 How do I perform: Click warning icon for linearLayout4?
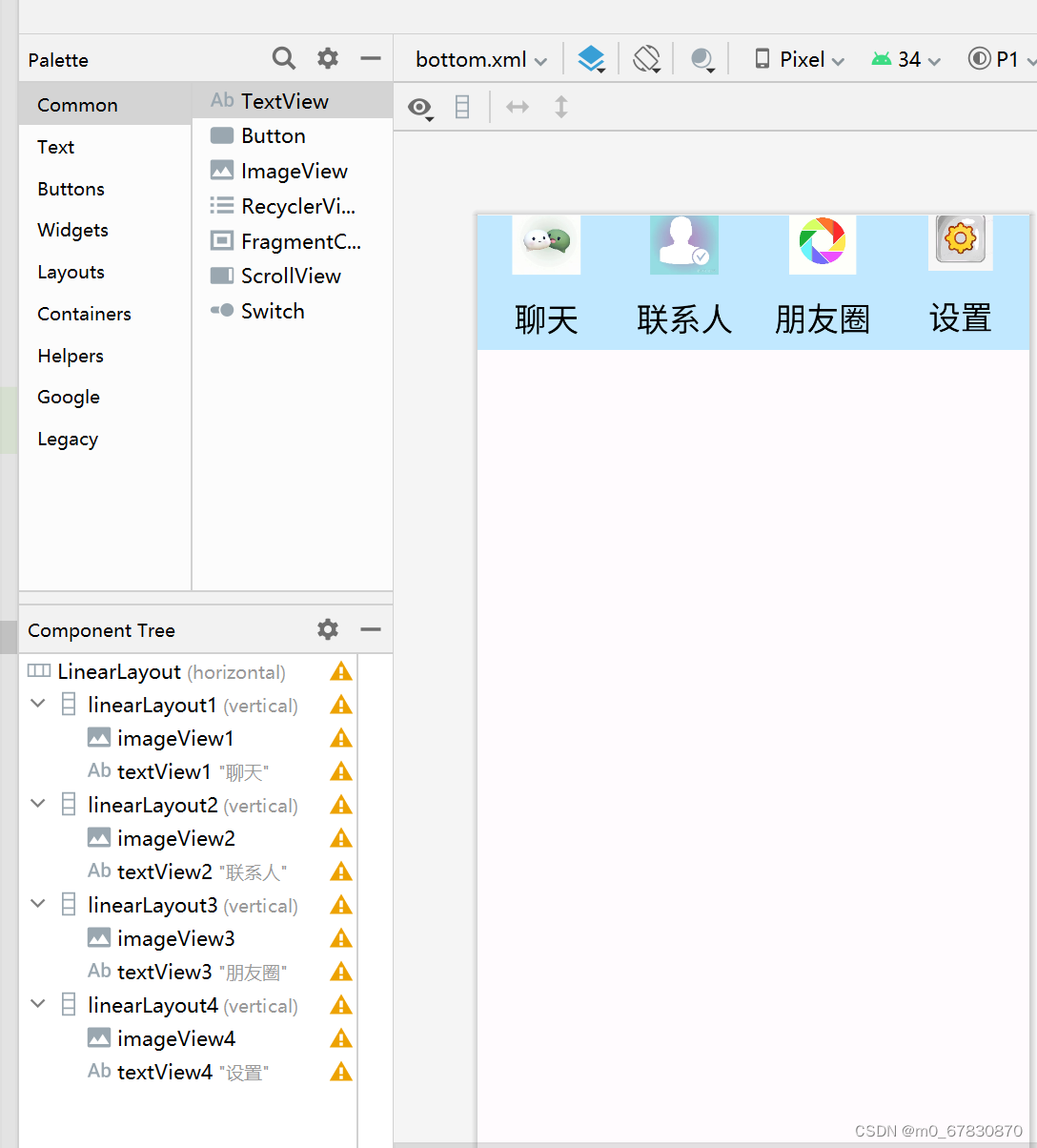click(x=341, y=1006)
